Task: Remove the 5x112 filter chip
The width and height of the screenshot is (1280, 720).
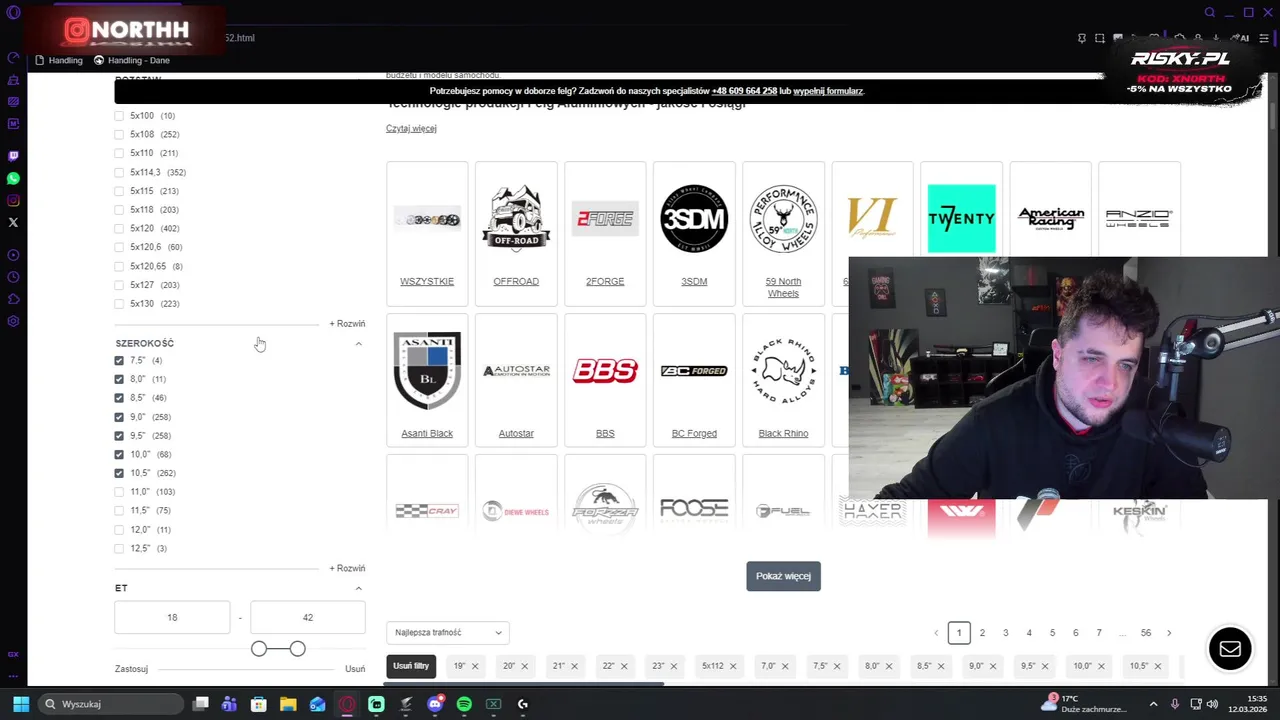Action: 733,666
